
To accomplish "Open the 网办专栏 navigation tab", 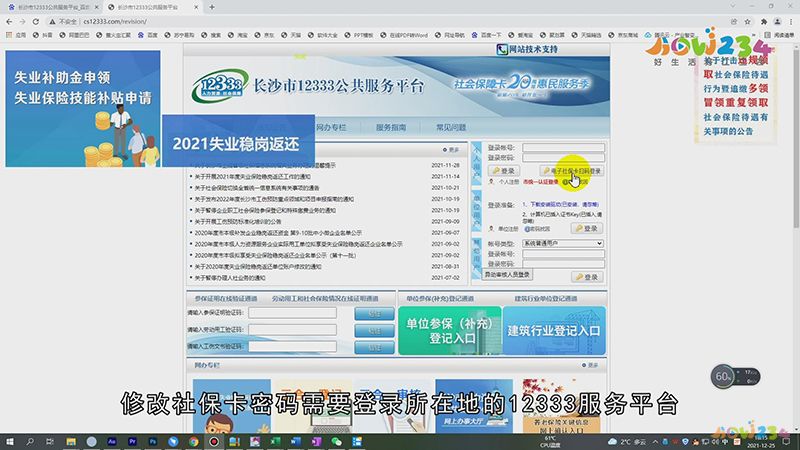I will coord(331,128).
